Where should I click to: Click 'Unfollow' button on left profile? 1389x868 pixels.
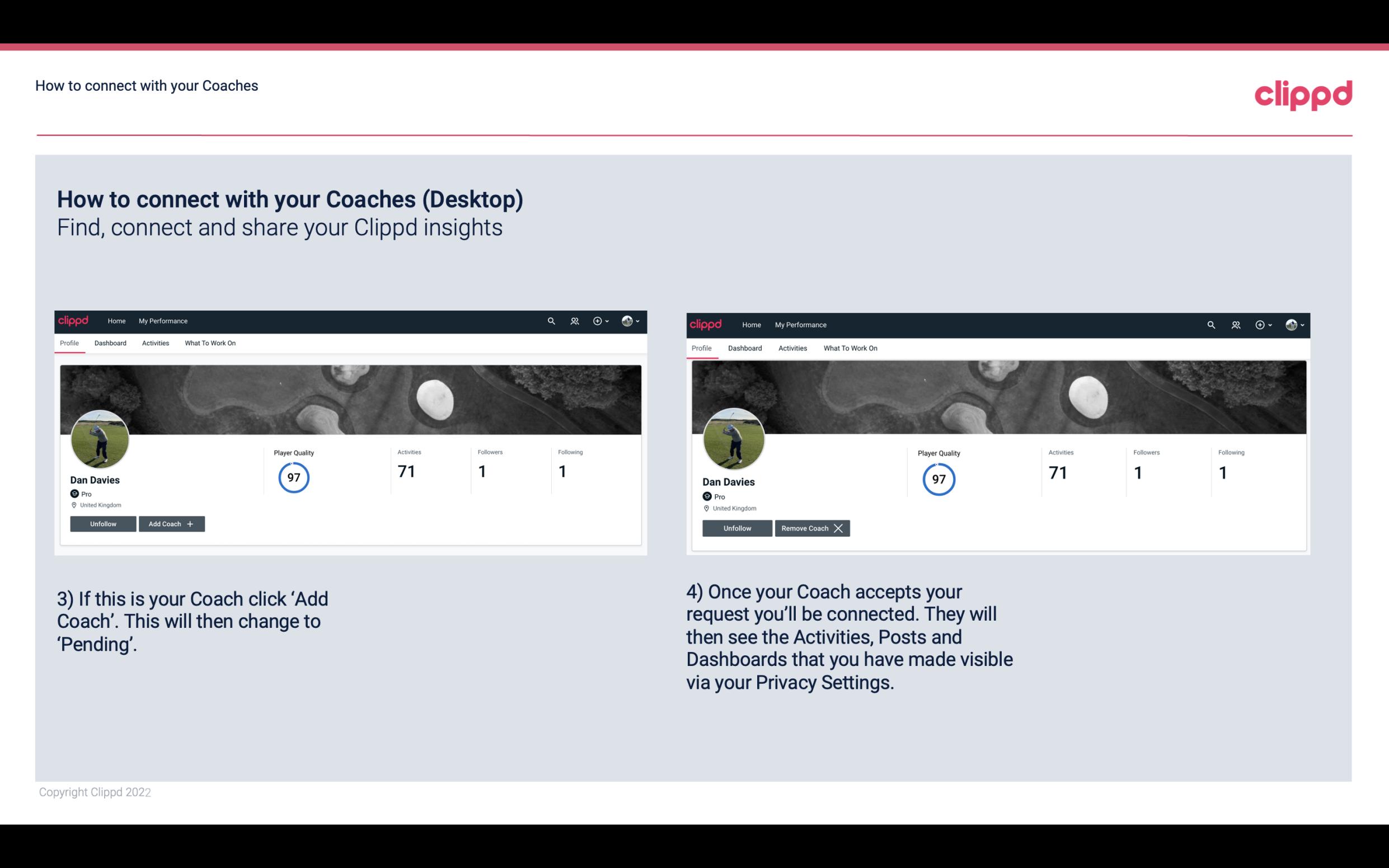pyautogui.click(x=103, y=523)
